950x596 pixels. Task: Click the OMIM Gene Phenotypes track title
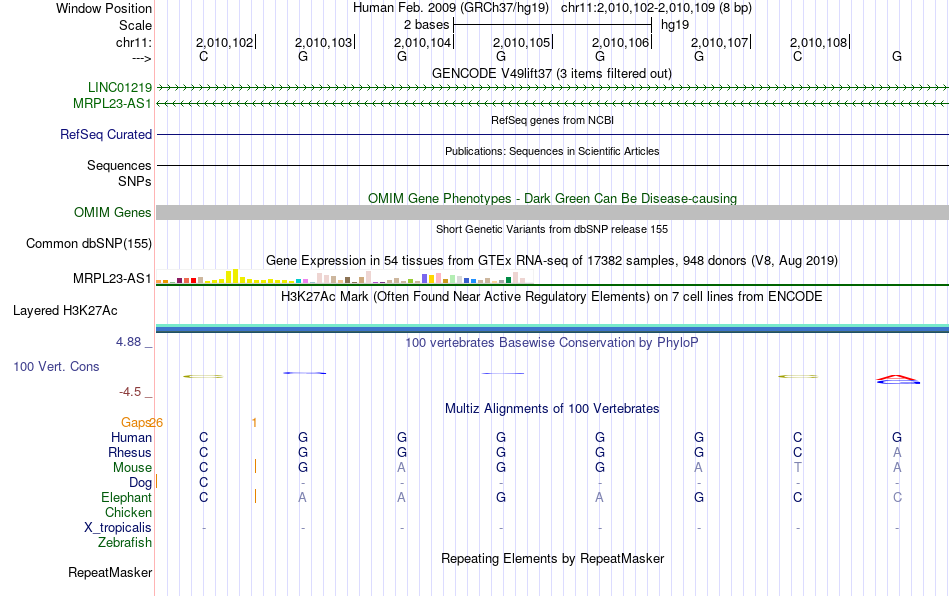coord(553,199)
